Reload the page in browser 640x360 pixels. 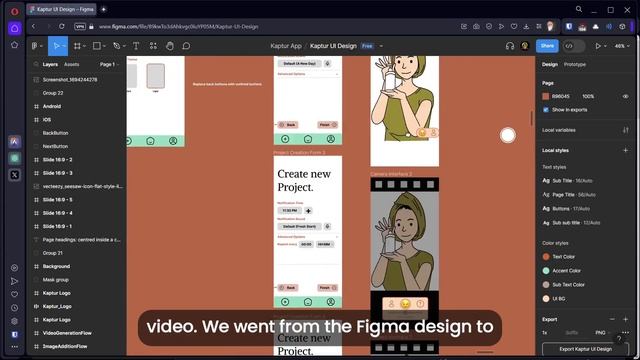coord(61,27)
